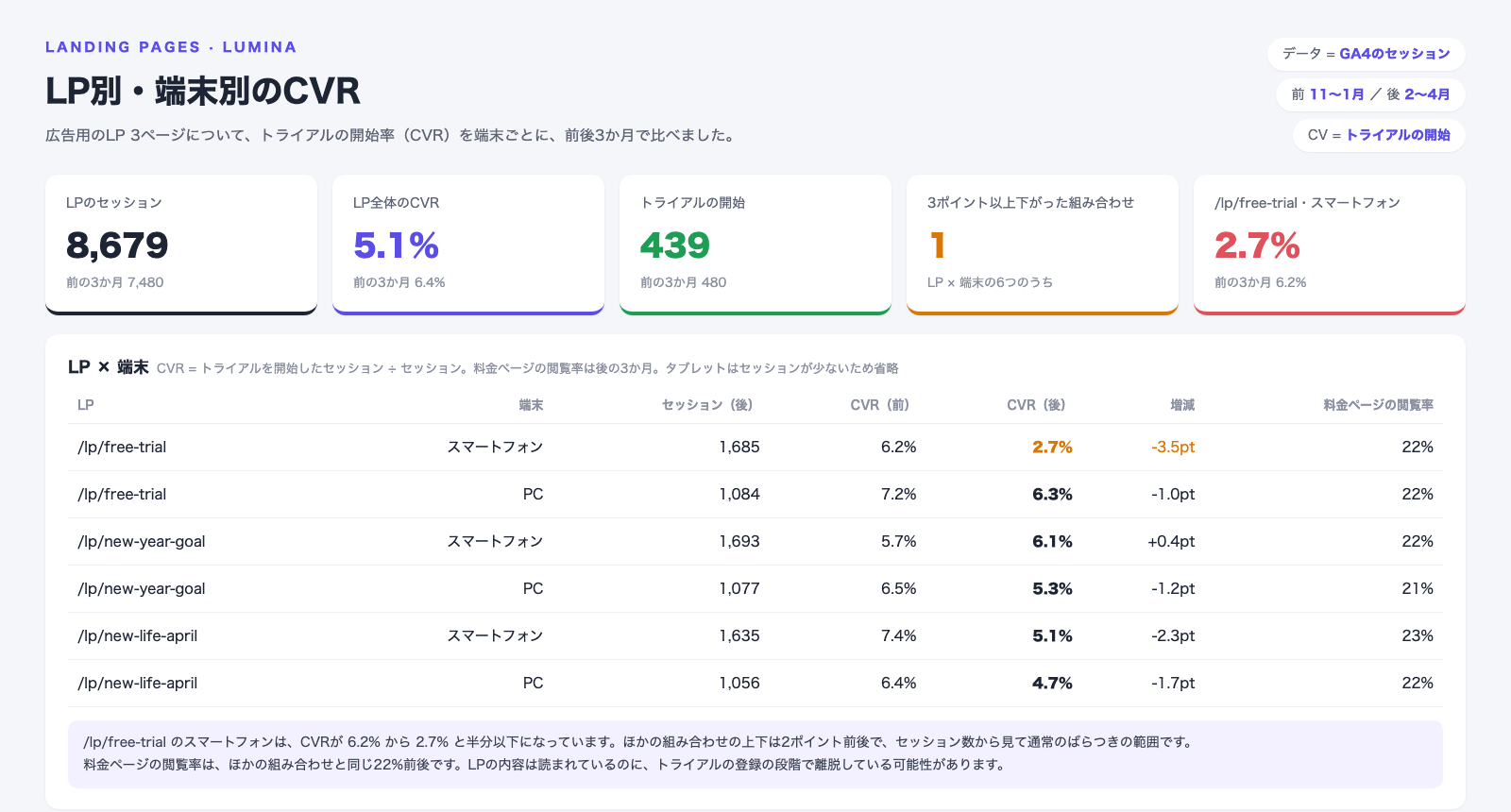1511x812 pixels.
Task: Click the 1,693 sessions cell
Action: 739,542
